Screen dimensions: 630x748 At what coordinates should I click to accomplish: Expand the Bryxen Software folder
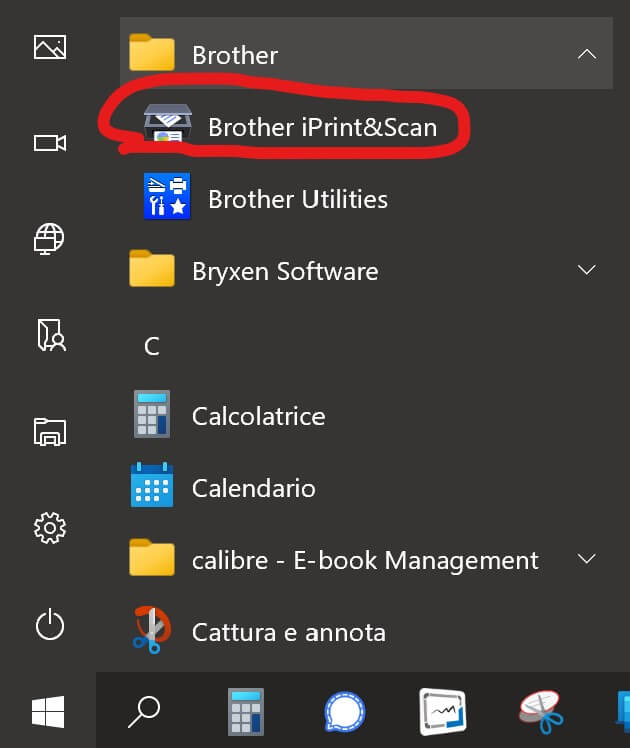587,270
